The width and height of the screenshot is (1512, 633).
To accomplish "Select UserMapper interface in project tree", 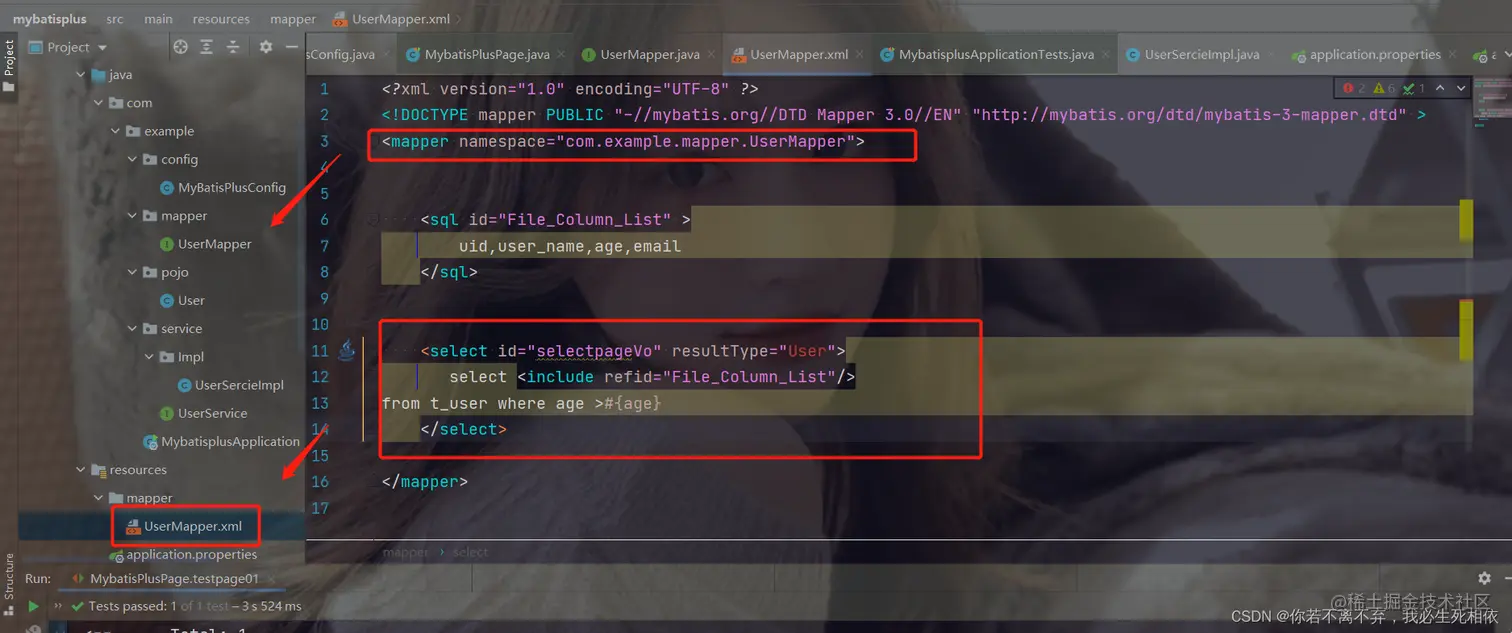I will point(205,244).
